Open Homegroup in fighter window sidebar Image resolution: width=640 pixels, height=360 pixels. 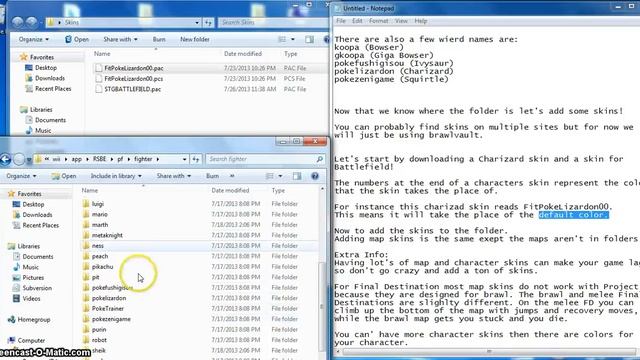33,320
